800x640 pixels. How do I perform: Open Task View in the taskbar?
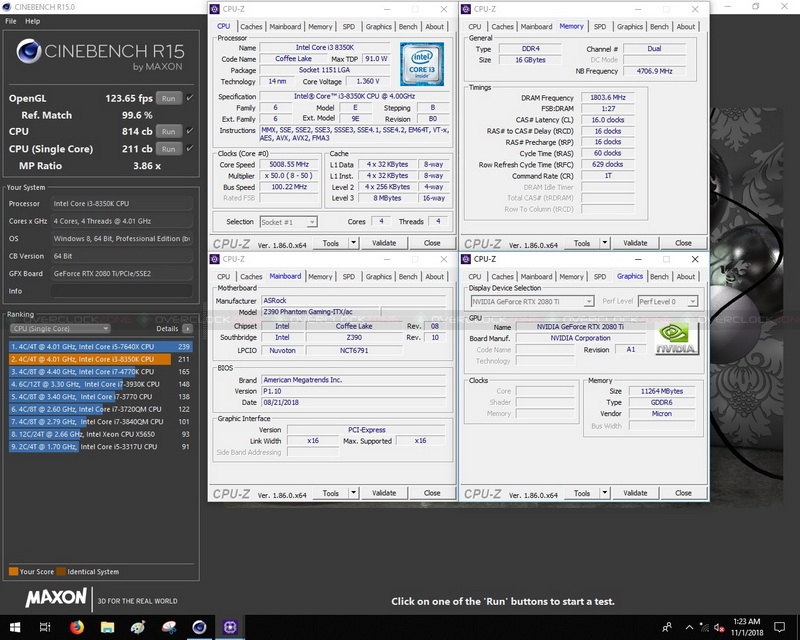(x=45, y=627)
